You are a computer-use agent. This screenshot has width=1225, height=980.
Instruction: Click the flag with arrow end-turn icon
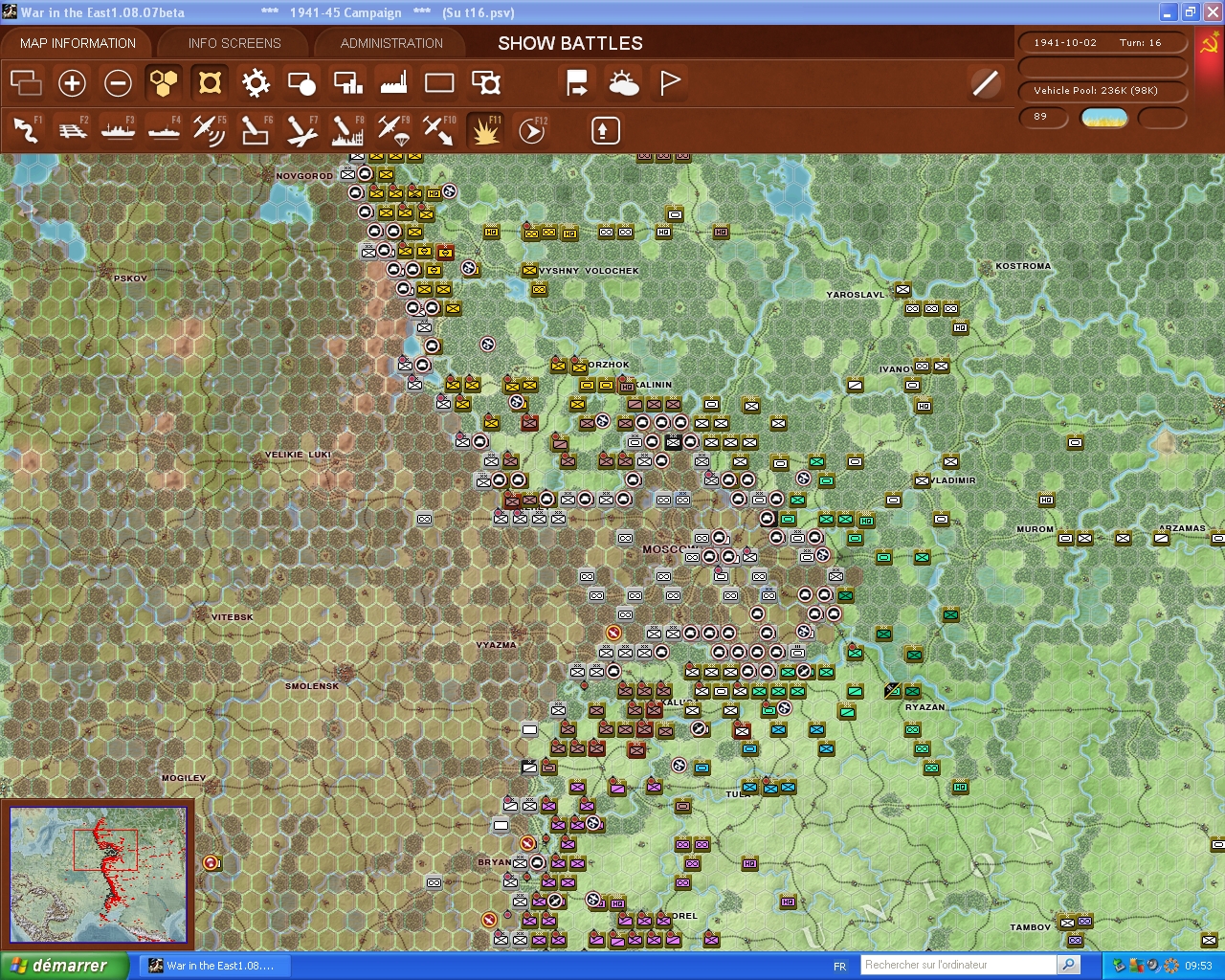point(577,83)
